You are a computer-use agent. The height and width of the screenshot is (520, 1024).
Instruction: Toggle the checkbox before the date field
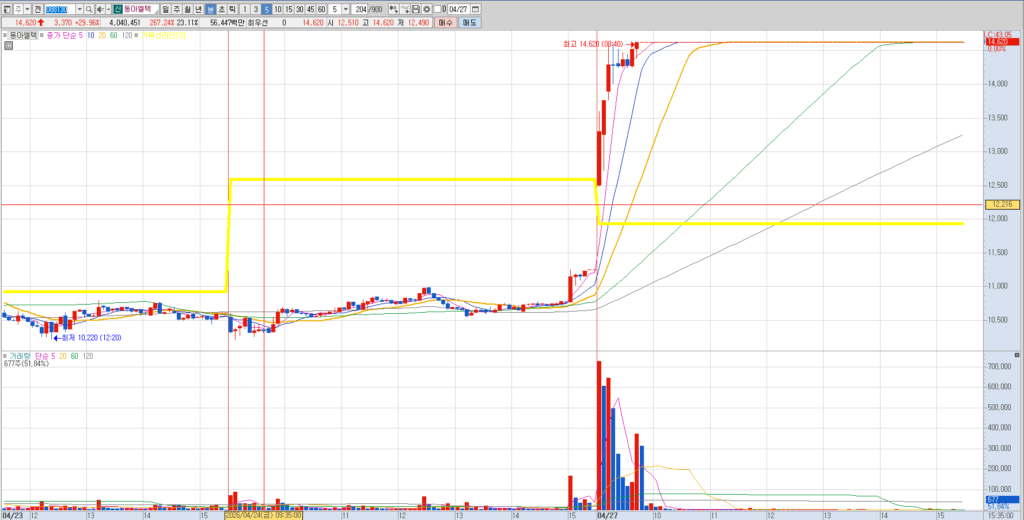click(437, 9)
